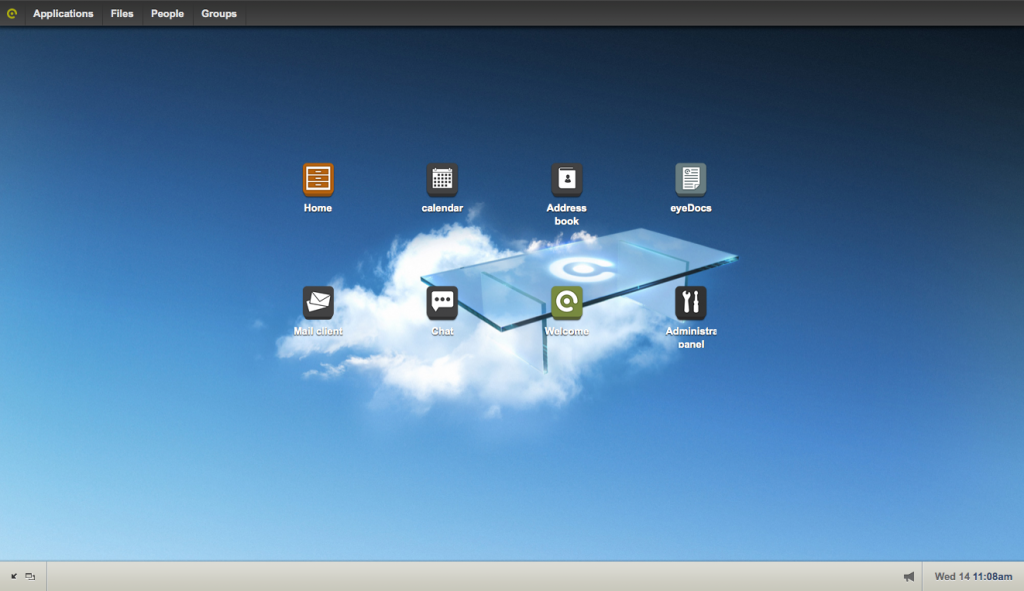Open the Applications menu
Viewport: 1024px width, 591px height.
[63, 13]
